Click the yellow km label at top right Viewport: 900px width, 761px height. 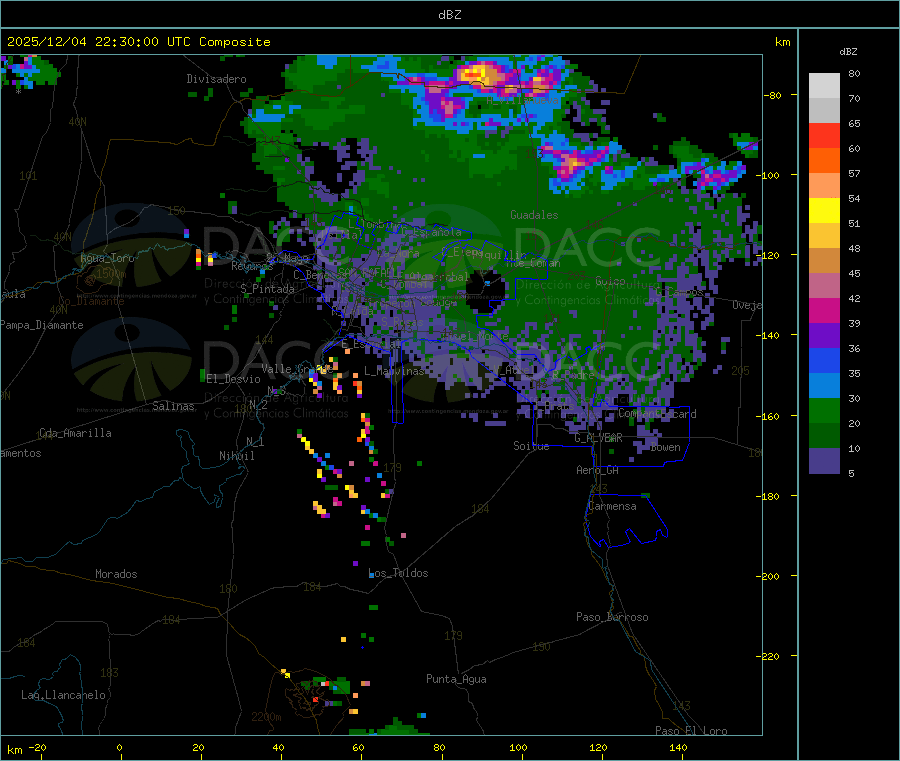click(782, 42)
